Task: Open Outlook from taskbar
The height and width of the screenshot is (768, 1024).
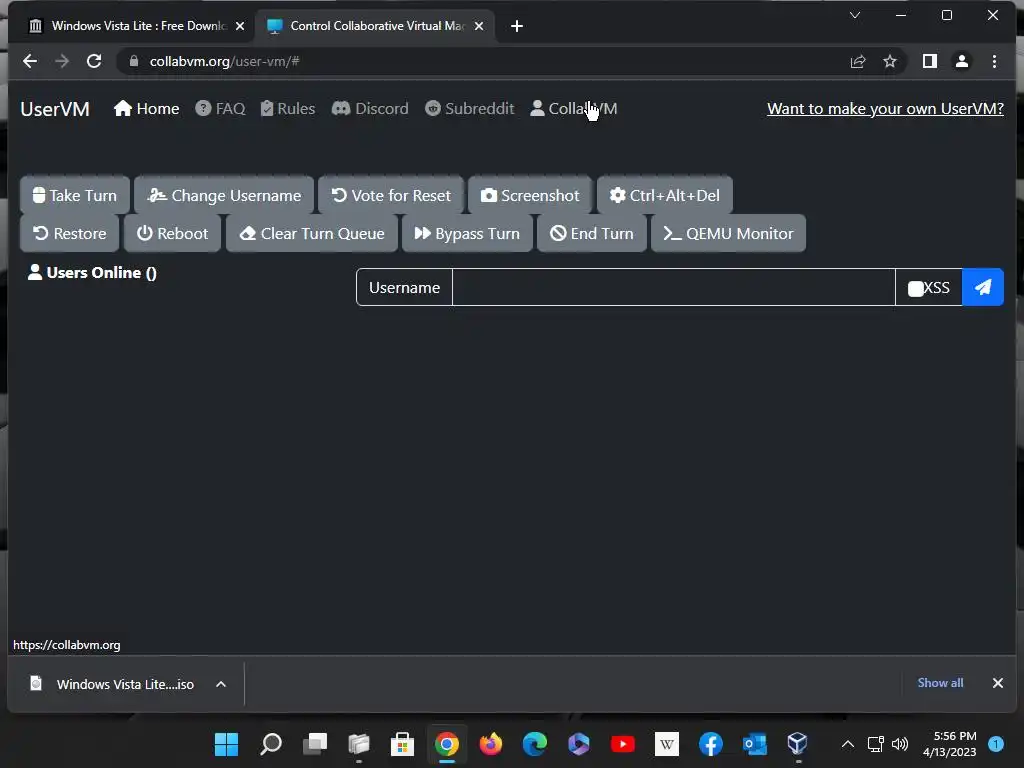Action: pyautogui.click(x=755, y=744)
